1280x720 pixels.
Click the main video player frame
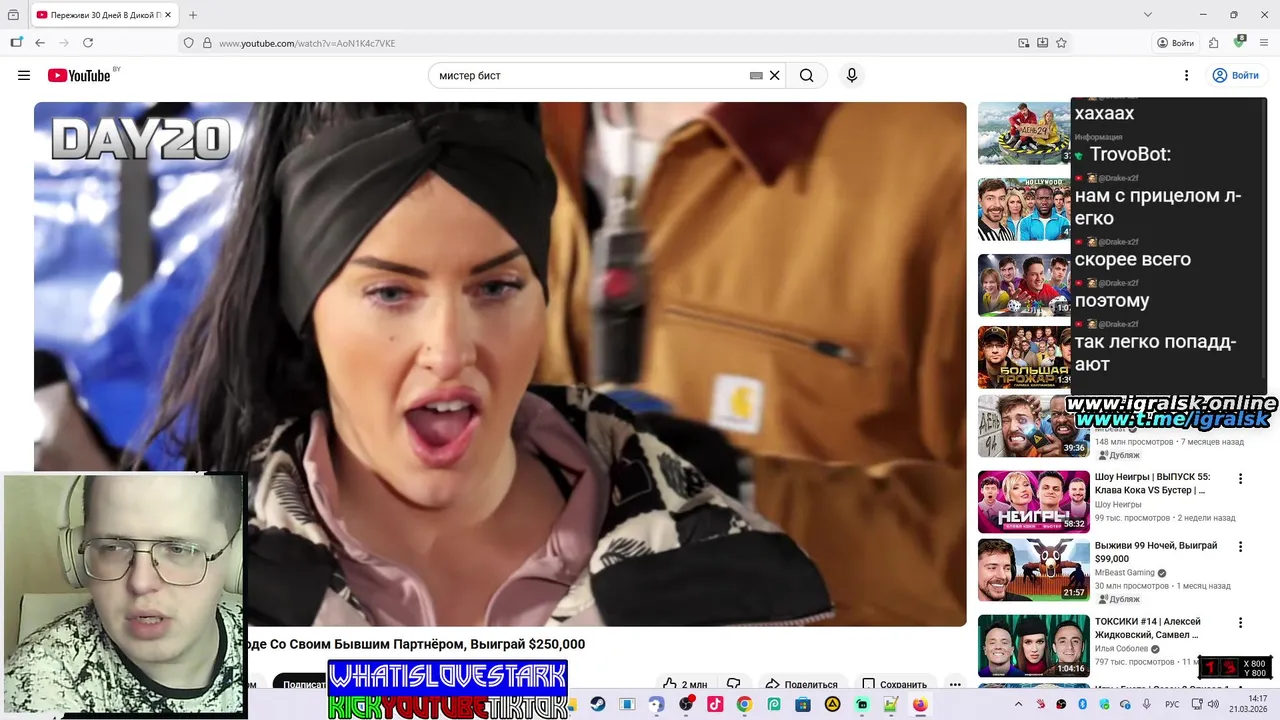coord(500,364)
